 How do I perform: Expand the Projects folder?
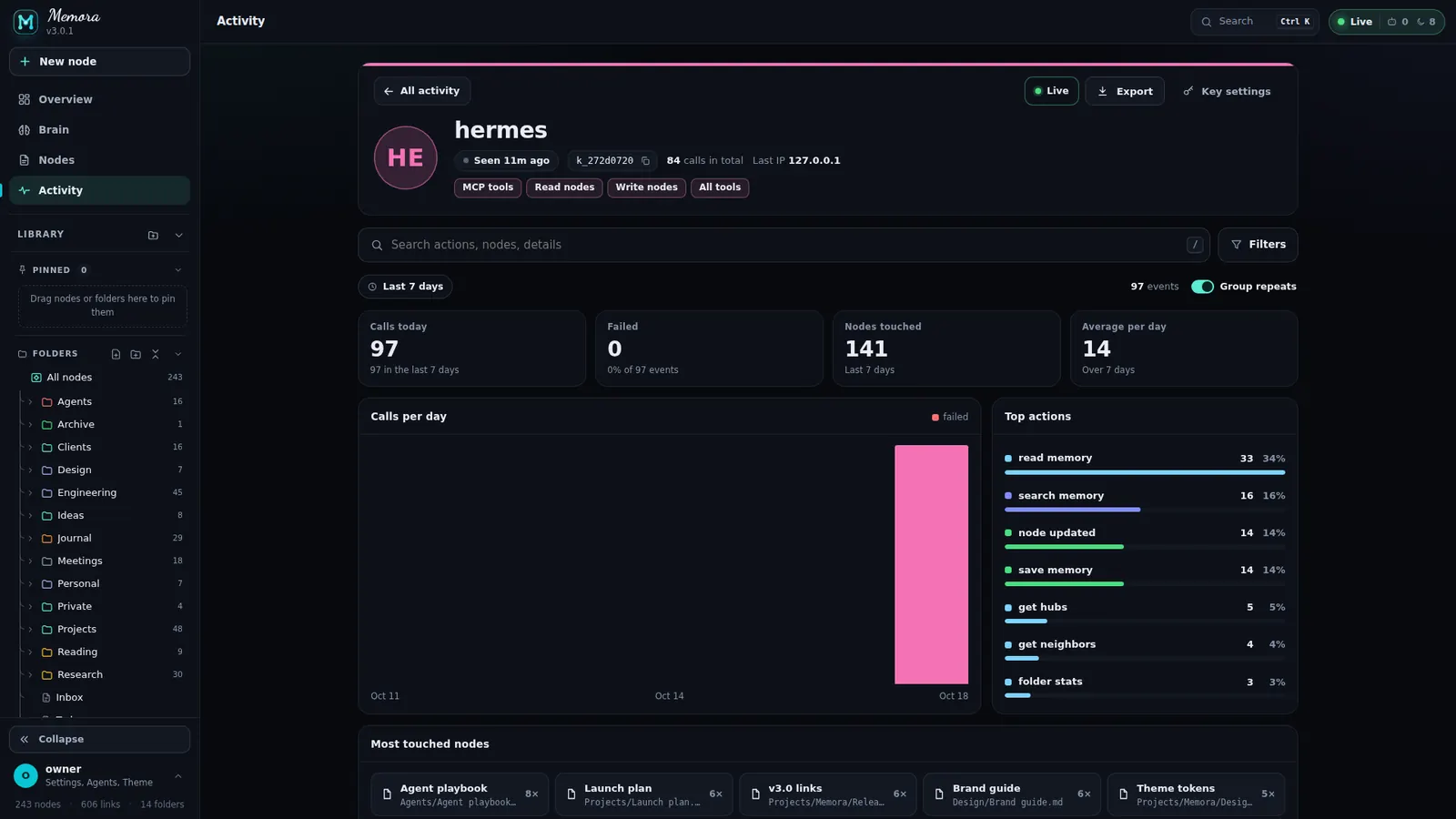click(30, 629)
